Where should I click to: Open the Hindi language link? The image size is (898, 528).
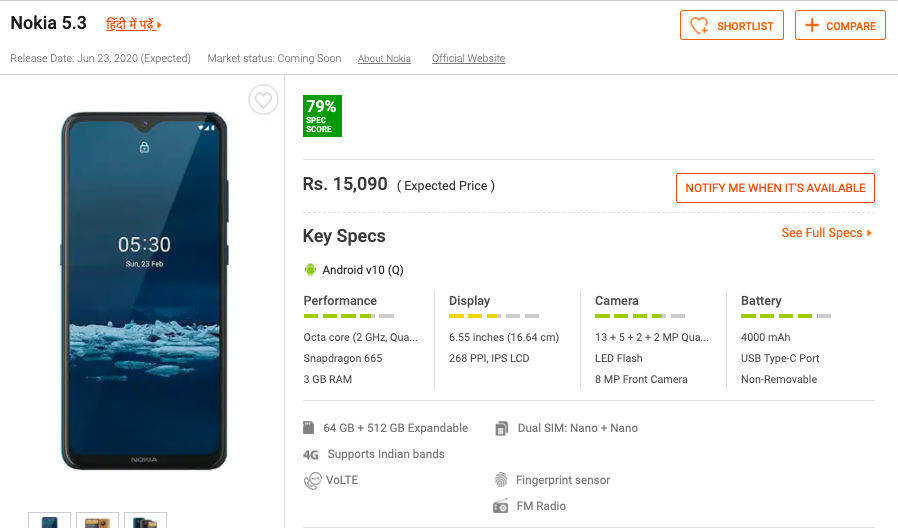(133, 24)
